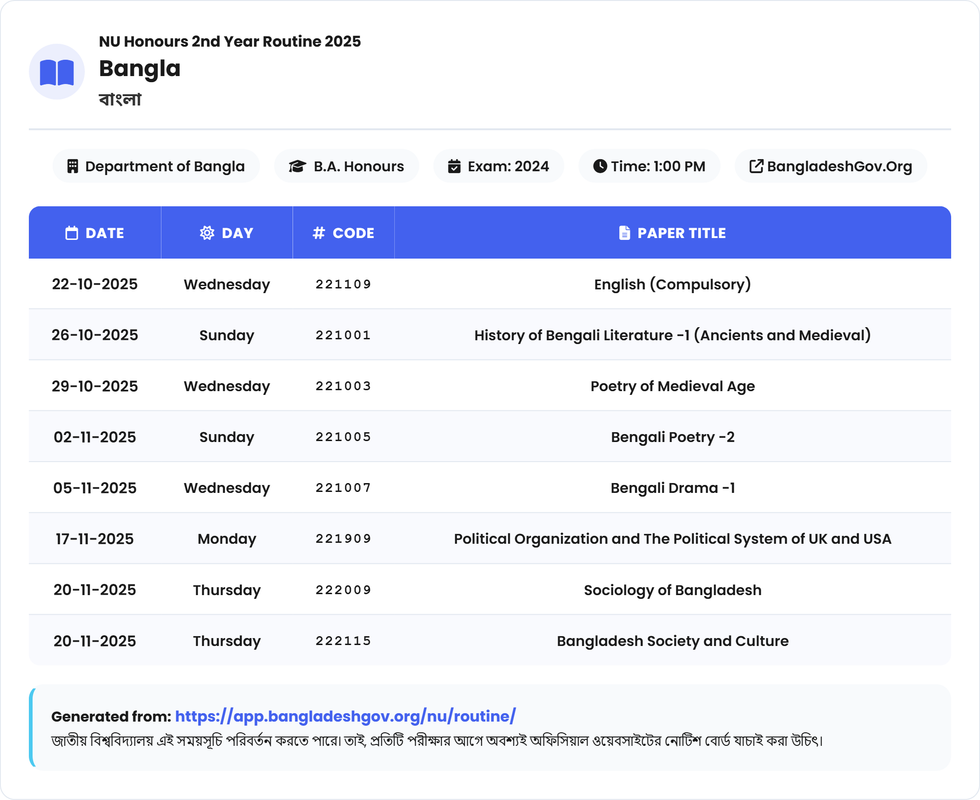Click course code 221001
The width and height of the screenshot is (980, 800).
[x=343, y=335]
